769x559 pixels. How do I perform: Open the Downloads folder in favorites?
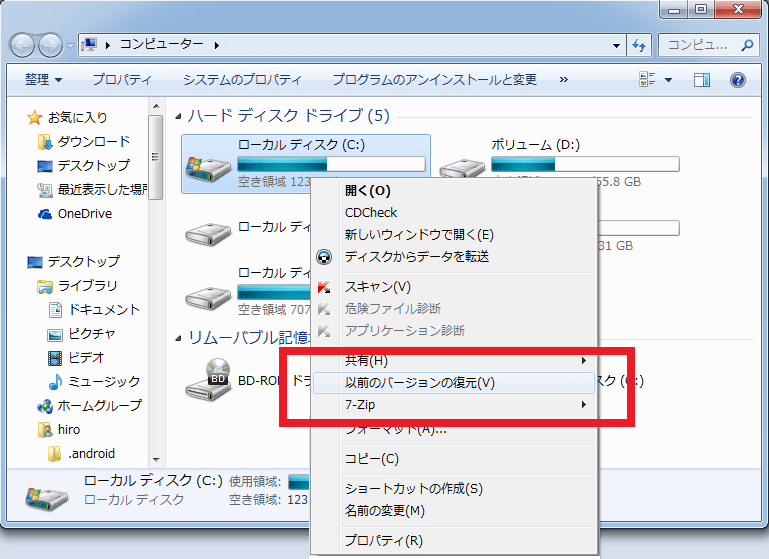point(93,141)
